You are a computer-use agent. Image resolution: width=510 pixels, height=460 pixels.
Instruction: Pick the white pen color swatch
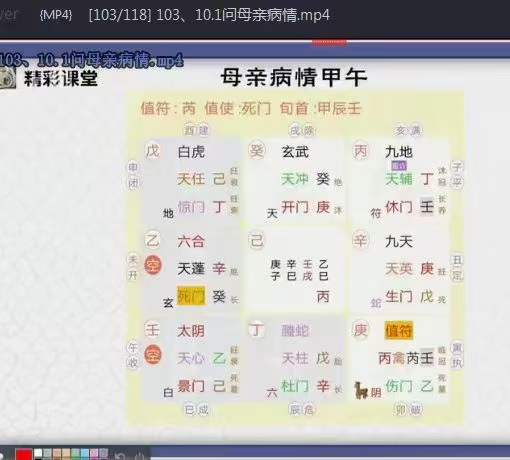coord(38,453)
